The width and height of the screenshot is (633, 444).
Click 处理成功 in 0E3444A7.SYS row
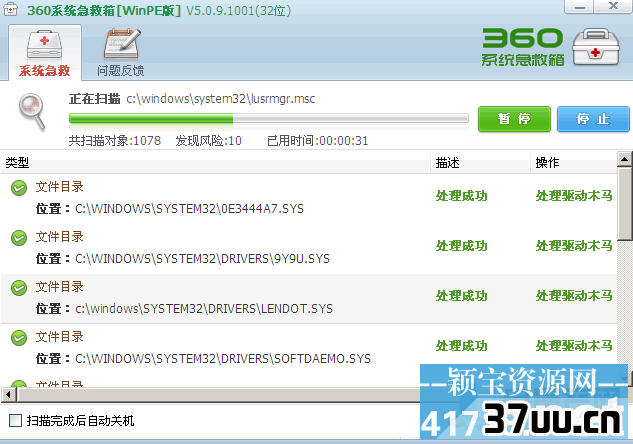tap(461, 196)
